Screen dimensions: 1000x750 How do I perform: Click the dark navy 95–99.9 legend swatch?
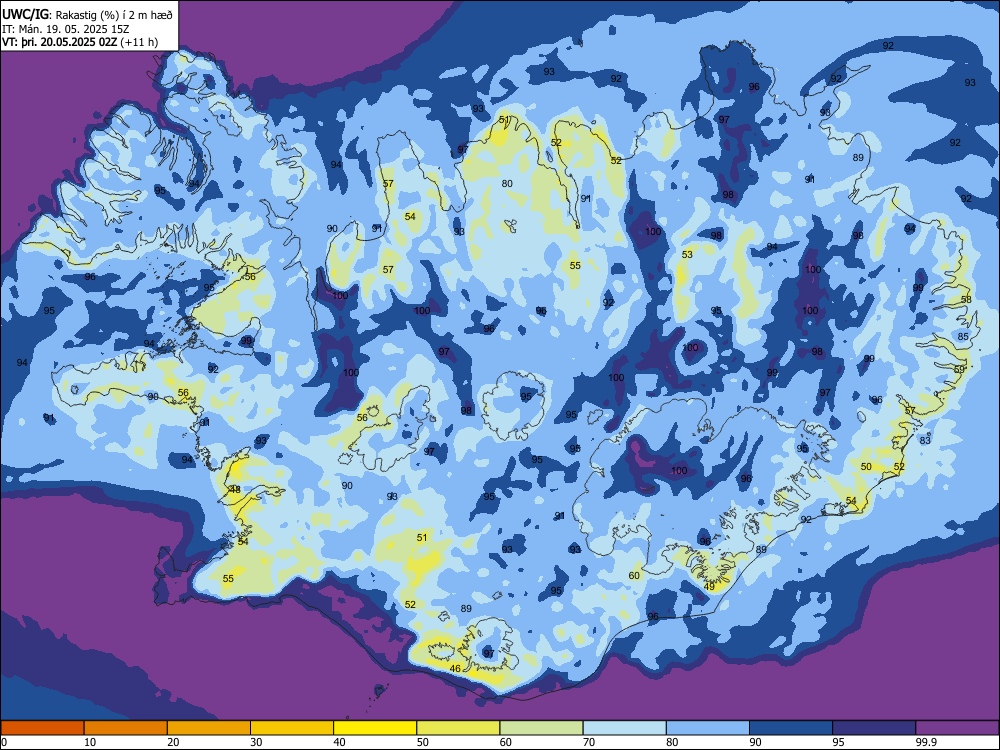click(x=874, y=728)
